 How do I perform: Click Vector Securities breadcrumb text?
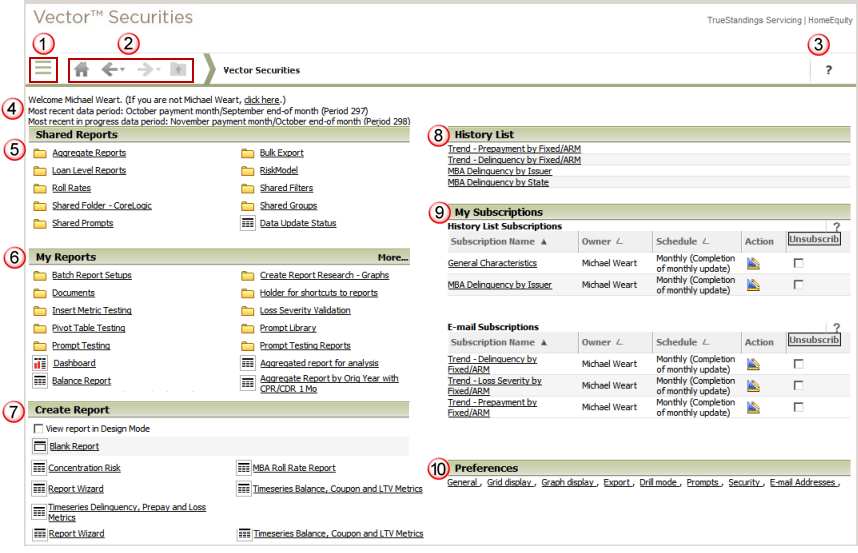coord(262,70)
